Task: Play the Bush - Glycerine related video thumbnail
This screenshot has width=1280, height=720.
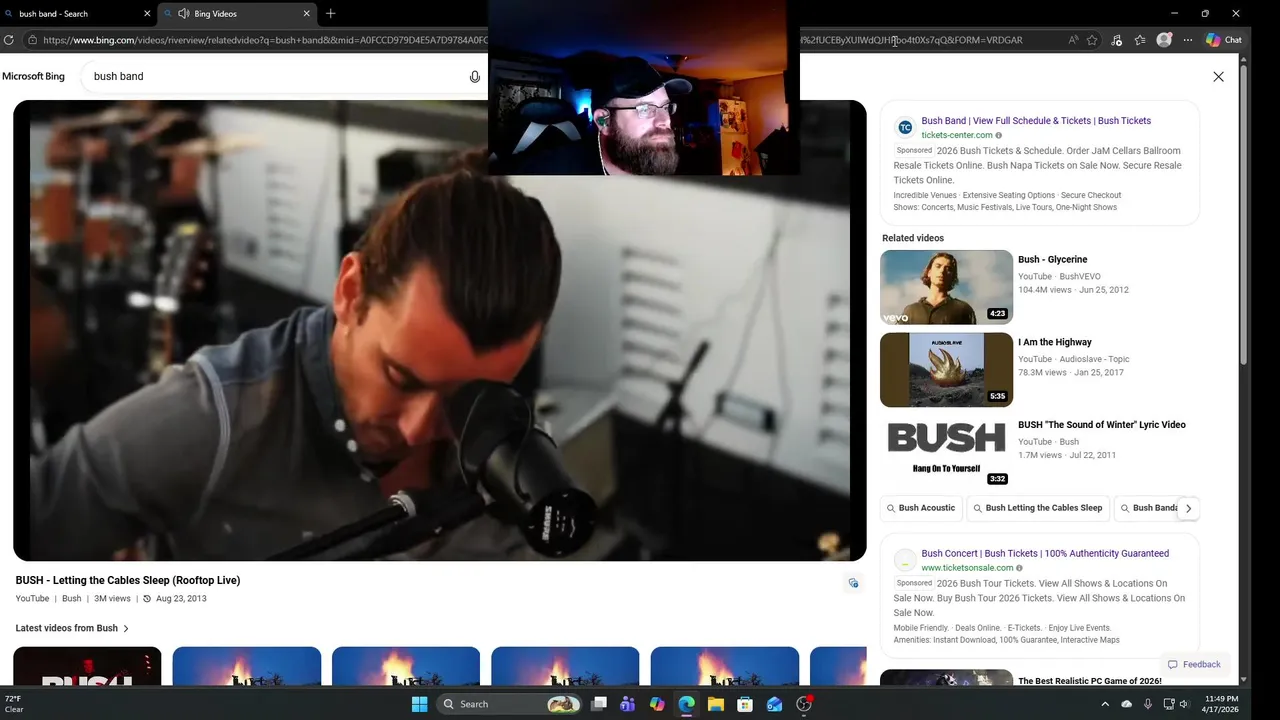Action: [x=946, y=287]
